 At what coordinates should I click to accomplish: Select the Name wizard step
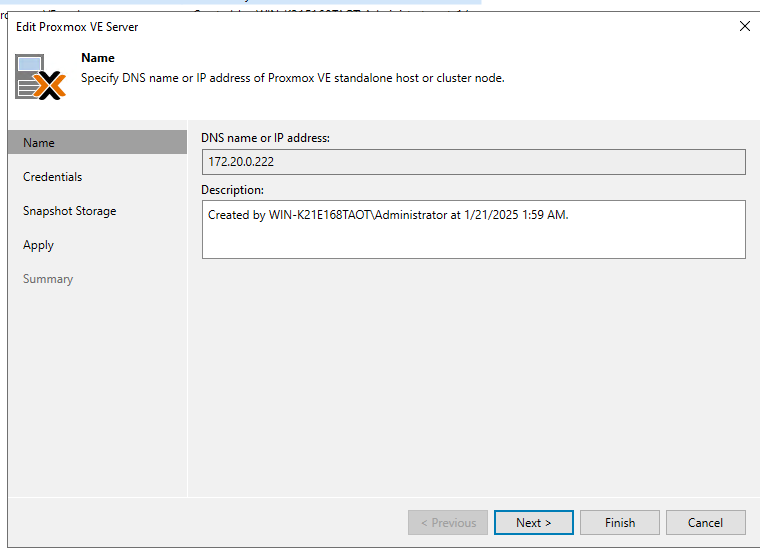click(x=97, y=142)
